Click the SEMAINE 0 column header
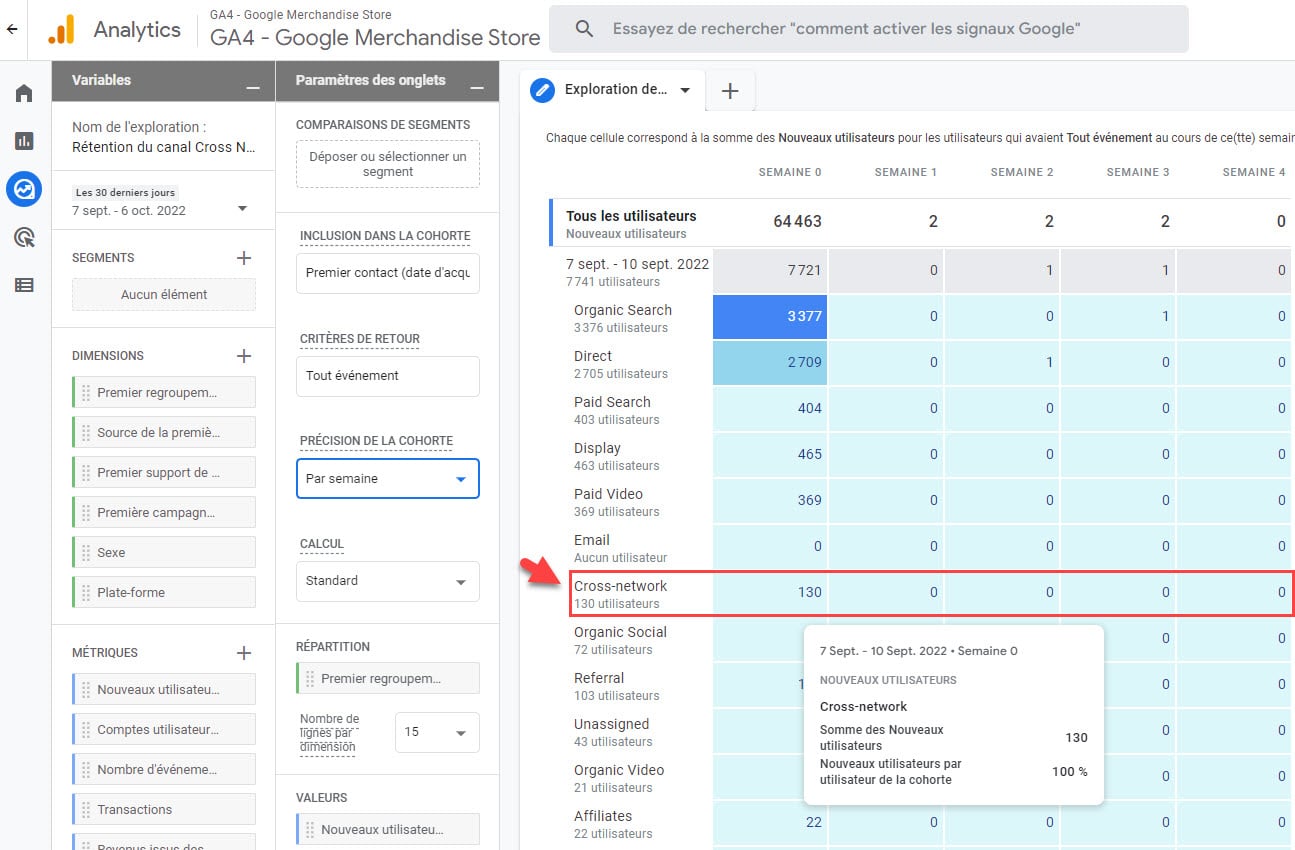 [x=790, y=172]
